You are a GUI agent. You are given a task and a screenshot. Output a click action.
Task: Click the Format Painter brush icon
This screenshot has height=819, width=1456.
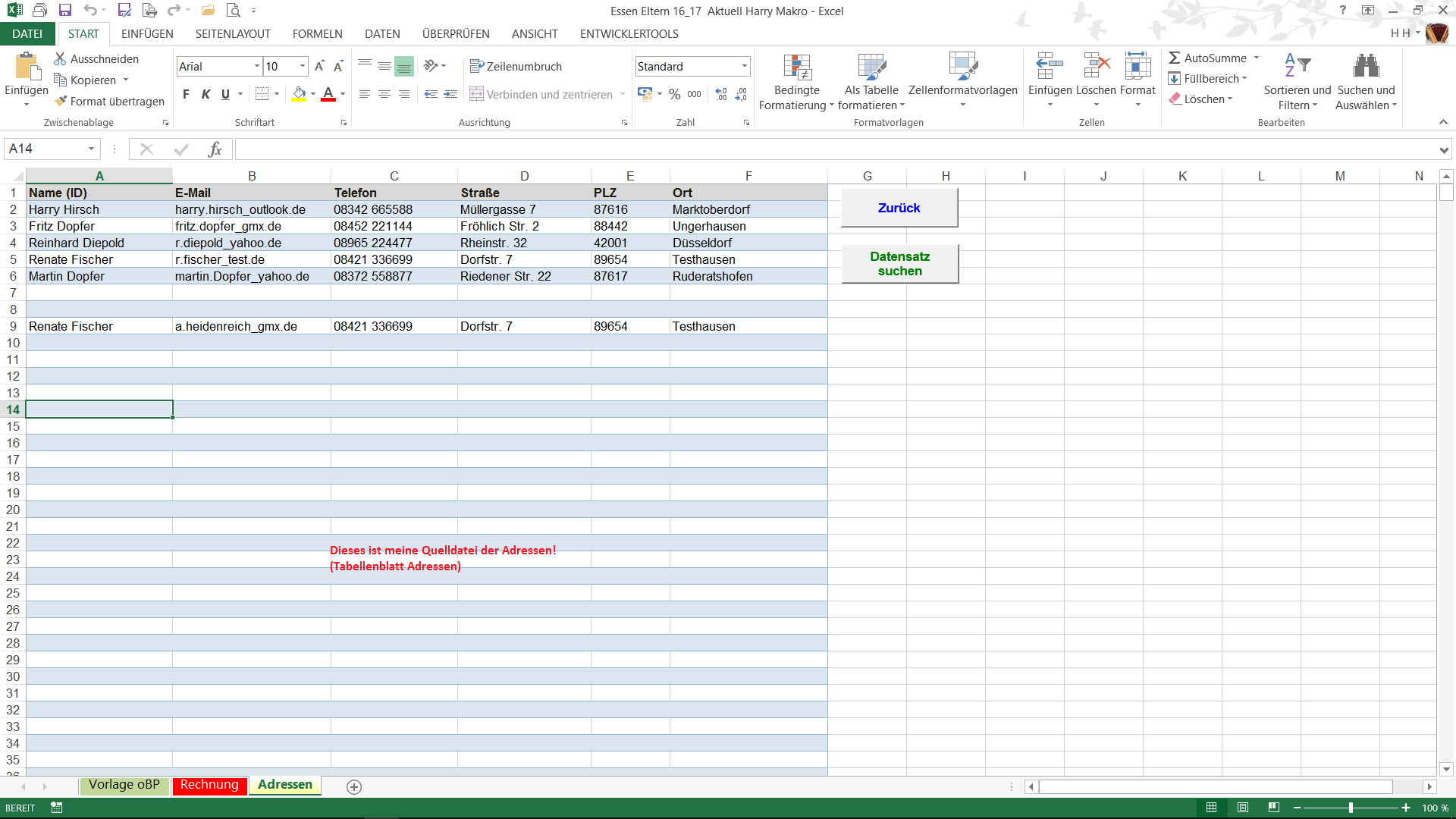click(61, 101)
